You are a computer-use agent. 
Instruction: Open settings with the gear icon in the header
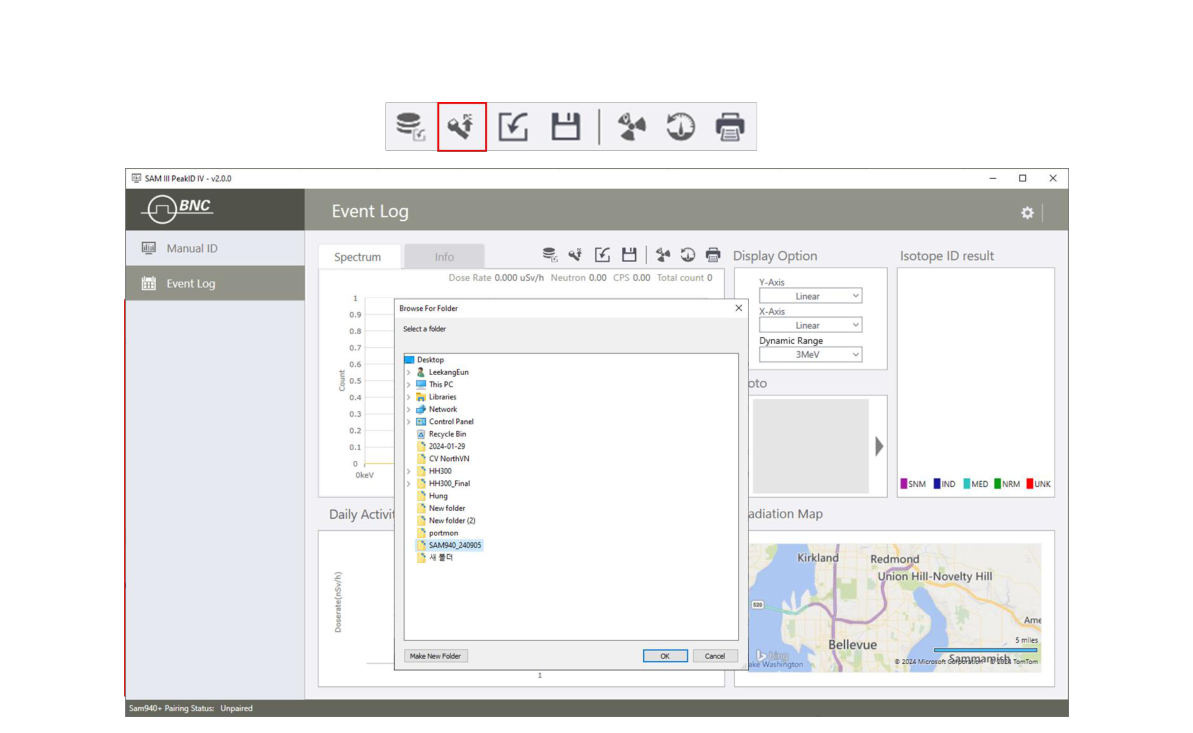point(1027,212)
